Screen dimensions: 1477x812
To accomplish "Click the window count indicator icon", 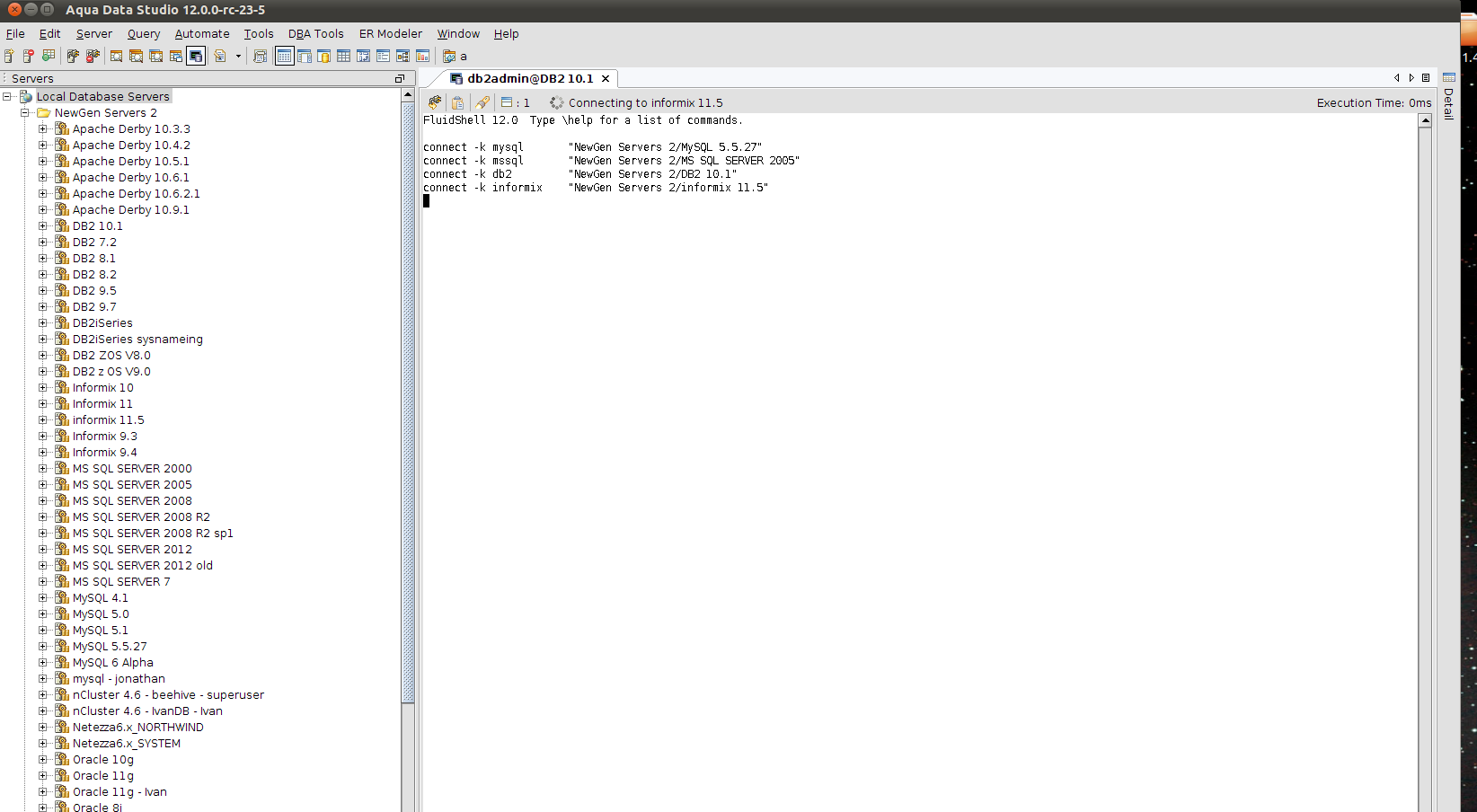I will pos(507,102).
